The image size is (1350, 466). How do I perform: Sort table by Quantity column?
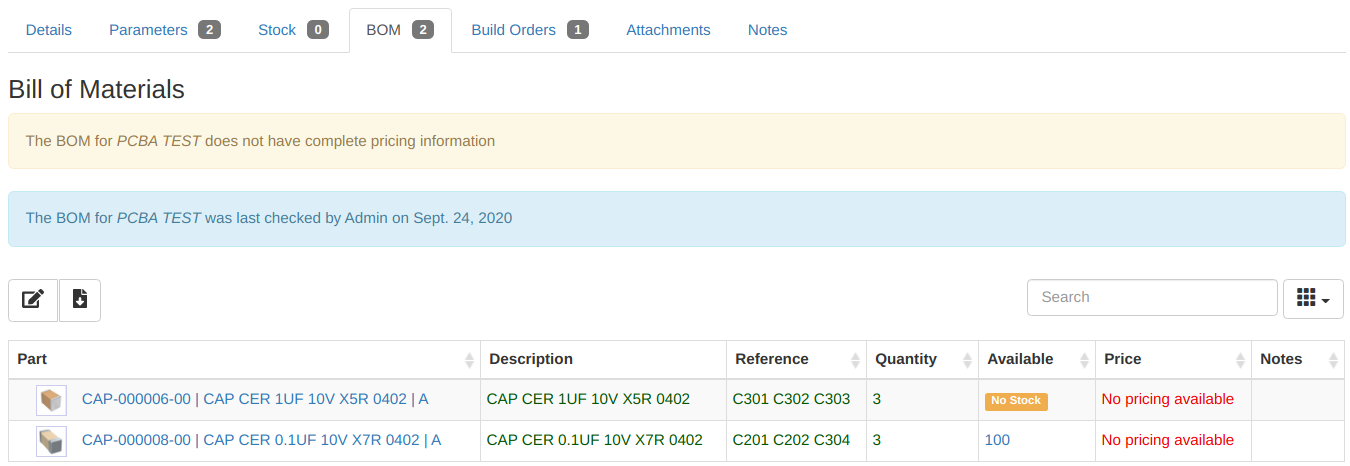(921, 359)
